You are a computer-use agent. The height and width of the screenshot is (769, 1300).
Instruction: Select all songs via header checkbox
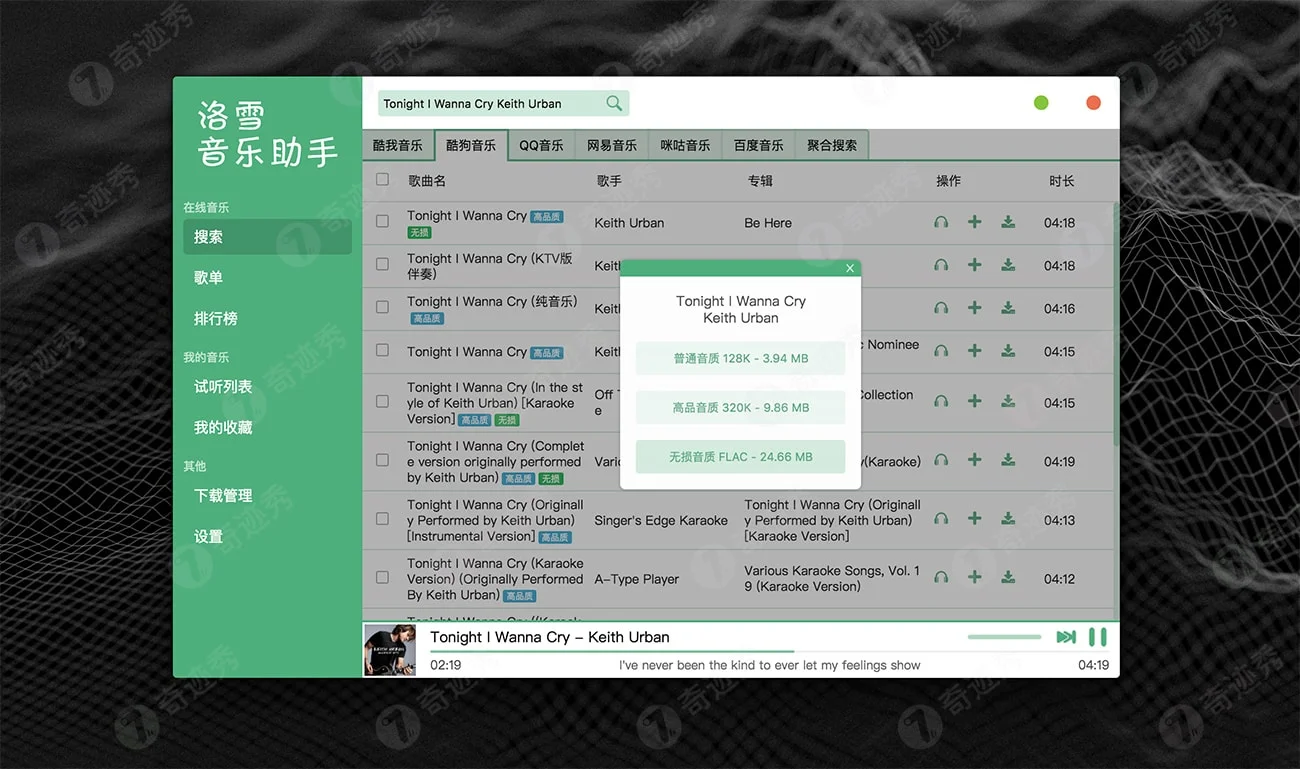pyautogui.click(x=382, y=180)
